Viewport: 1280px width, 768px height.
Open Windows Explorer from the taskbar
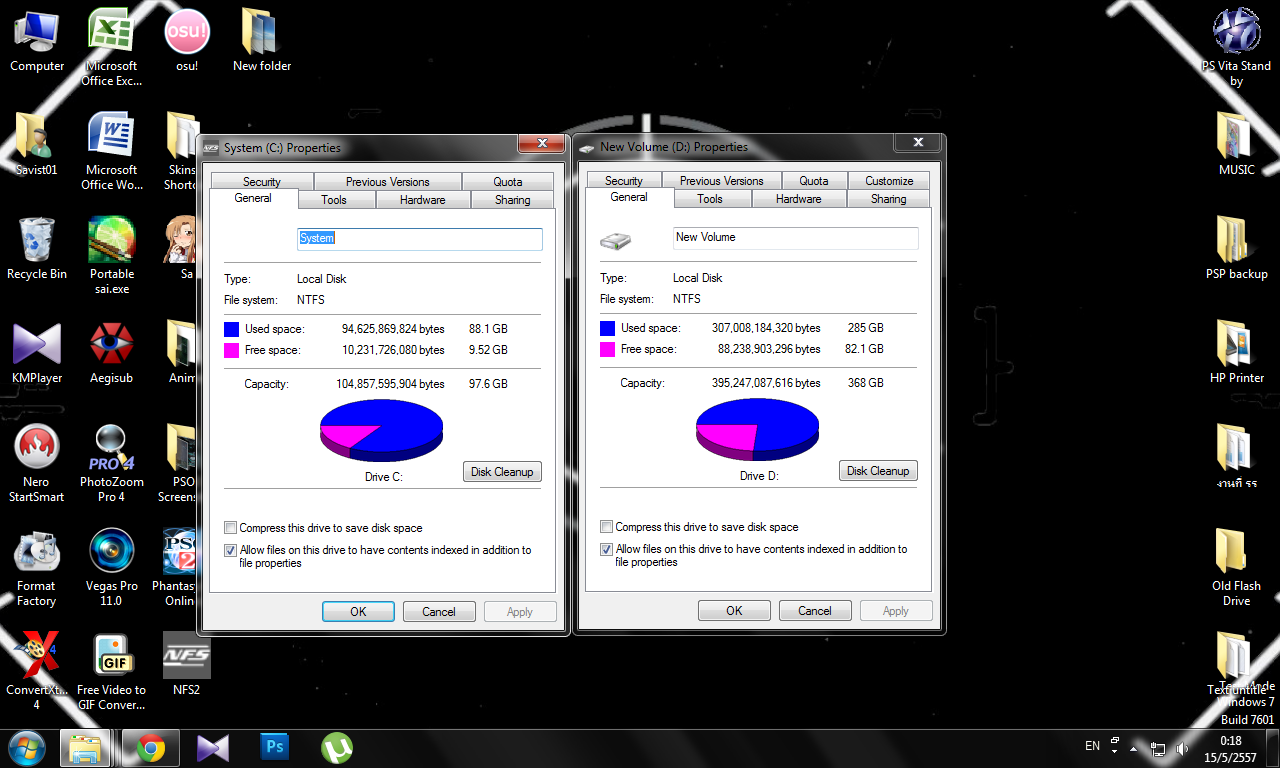[x=85, y=748]
